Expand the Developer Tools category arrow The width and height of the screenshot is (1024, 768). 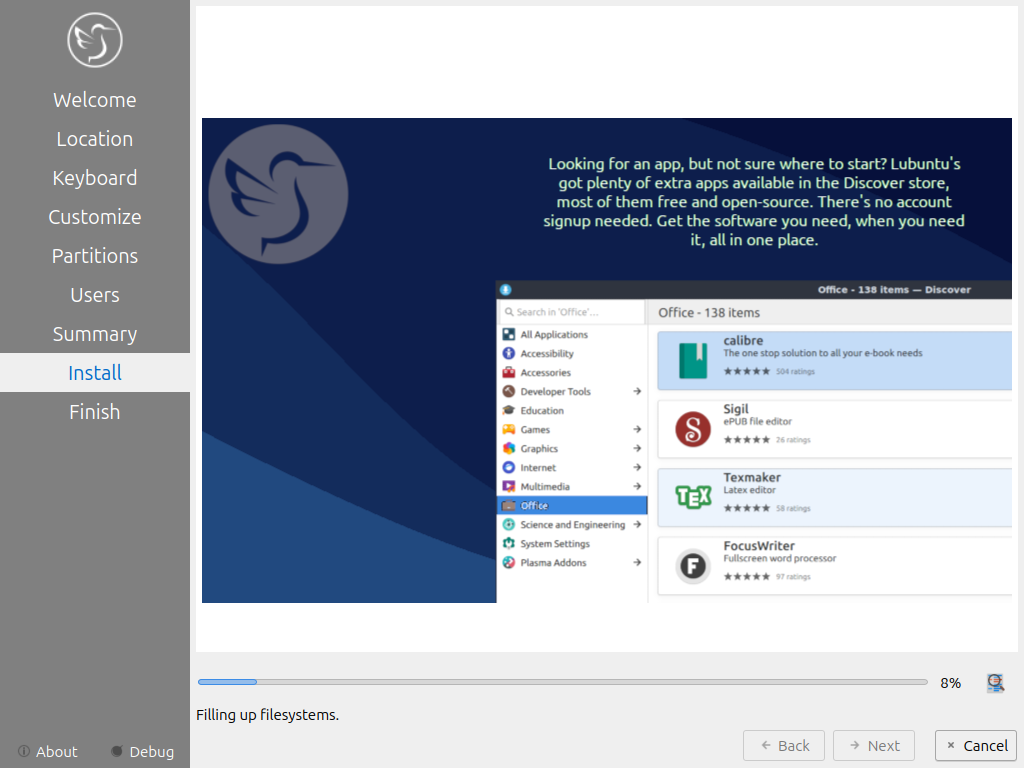pos(637,392)
